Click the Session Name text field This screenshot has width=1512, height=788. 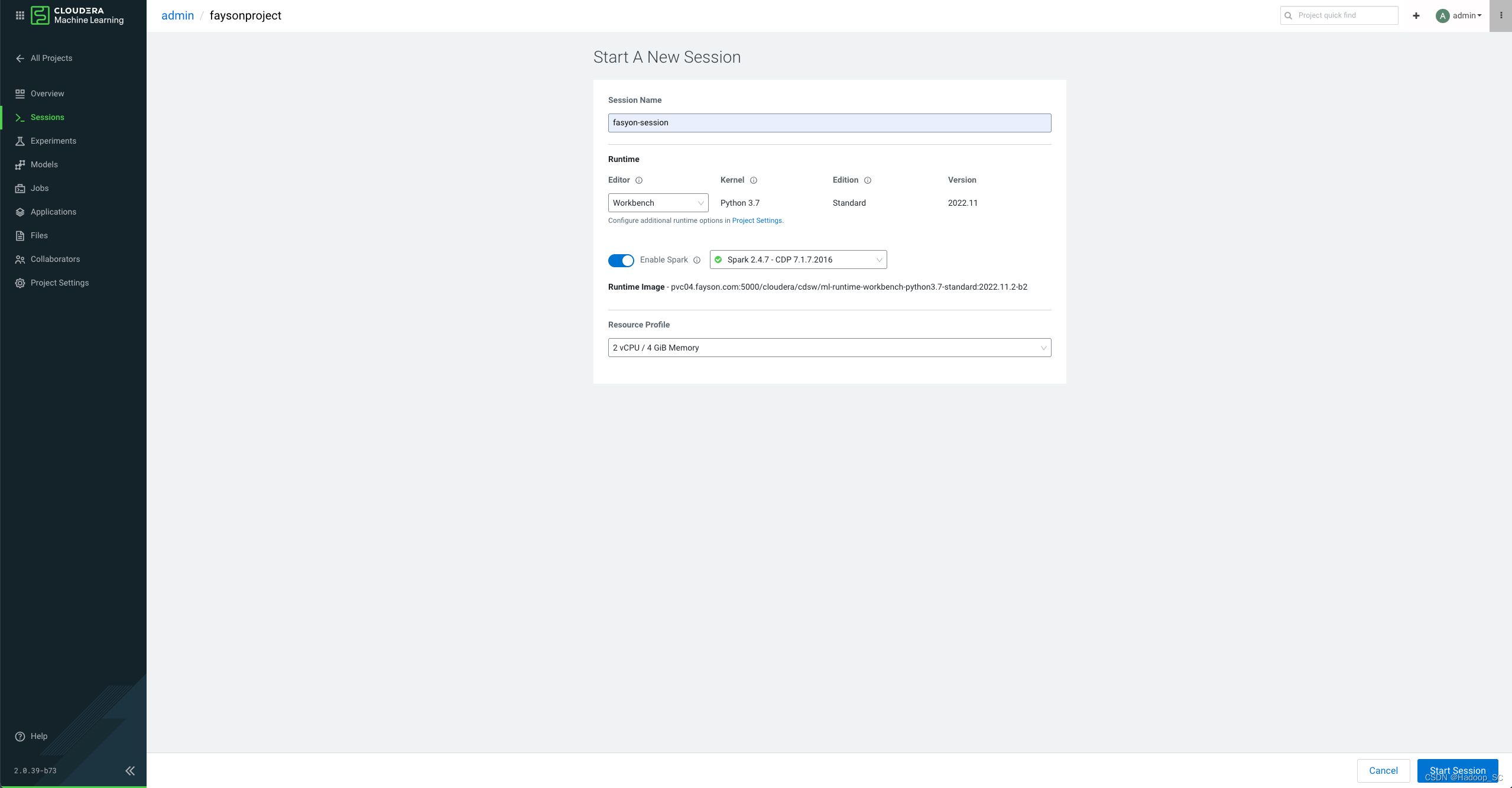coord(829,123)
